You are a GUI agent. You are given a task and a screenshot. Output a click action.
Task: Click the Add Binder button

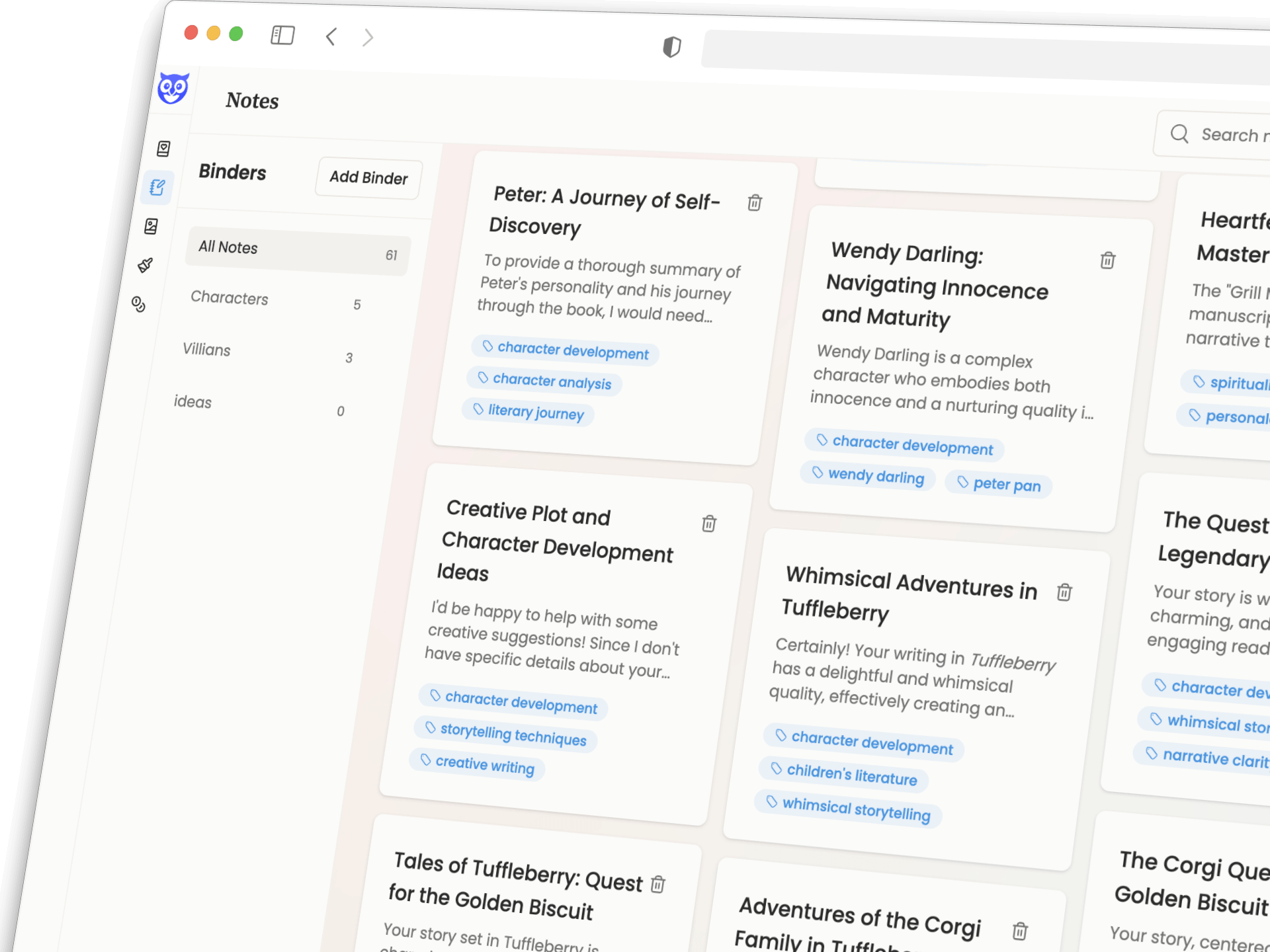pos(369,178)
